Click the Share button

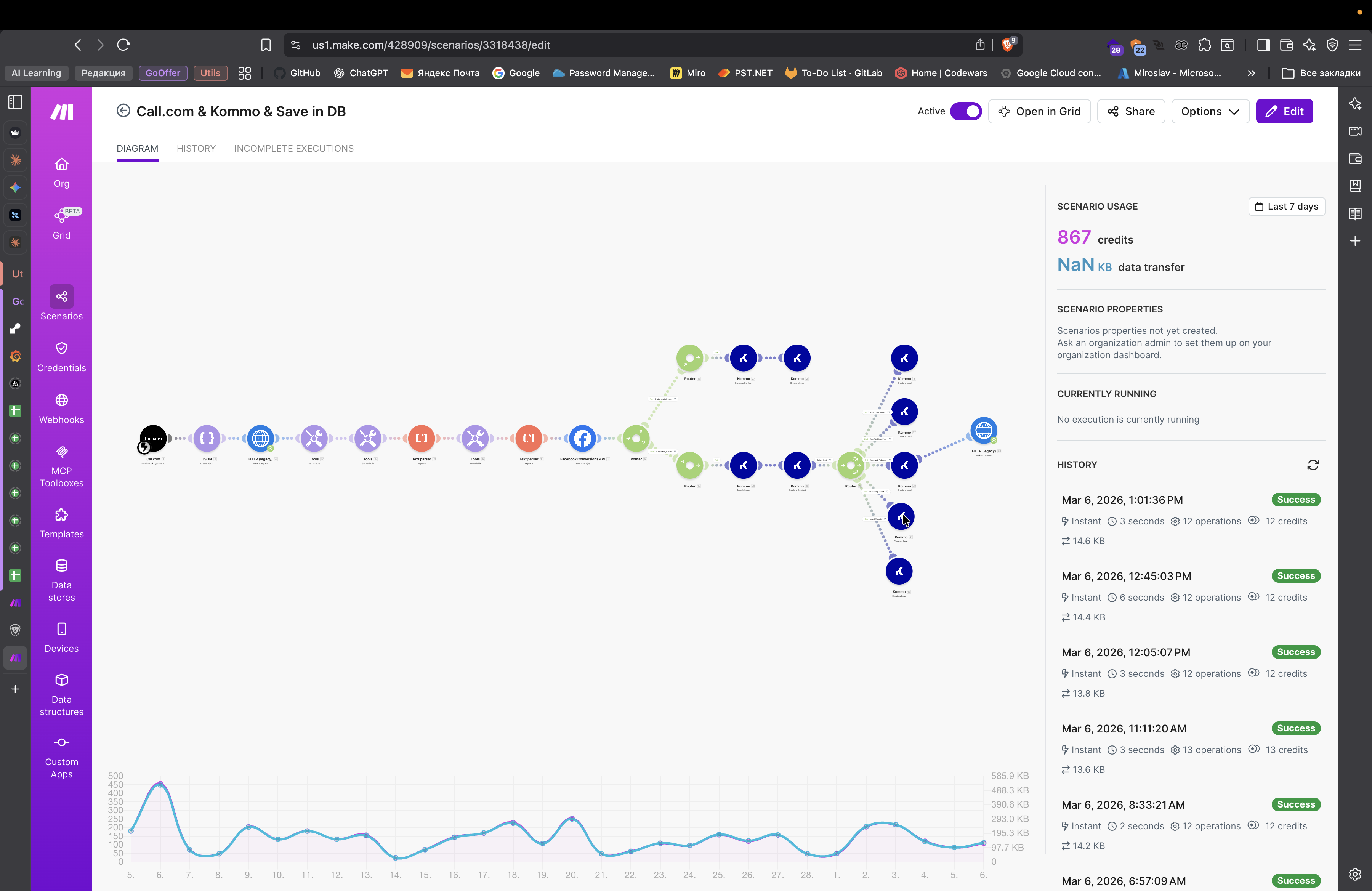click(x=1130, y=111)
